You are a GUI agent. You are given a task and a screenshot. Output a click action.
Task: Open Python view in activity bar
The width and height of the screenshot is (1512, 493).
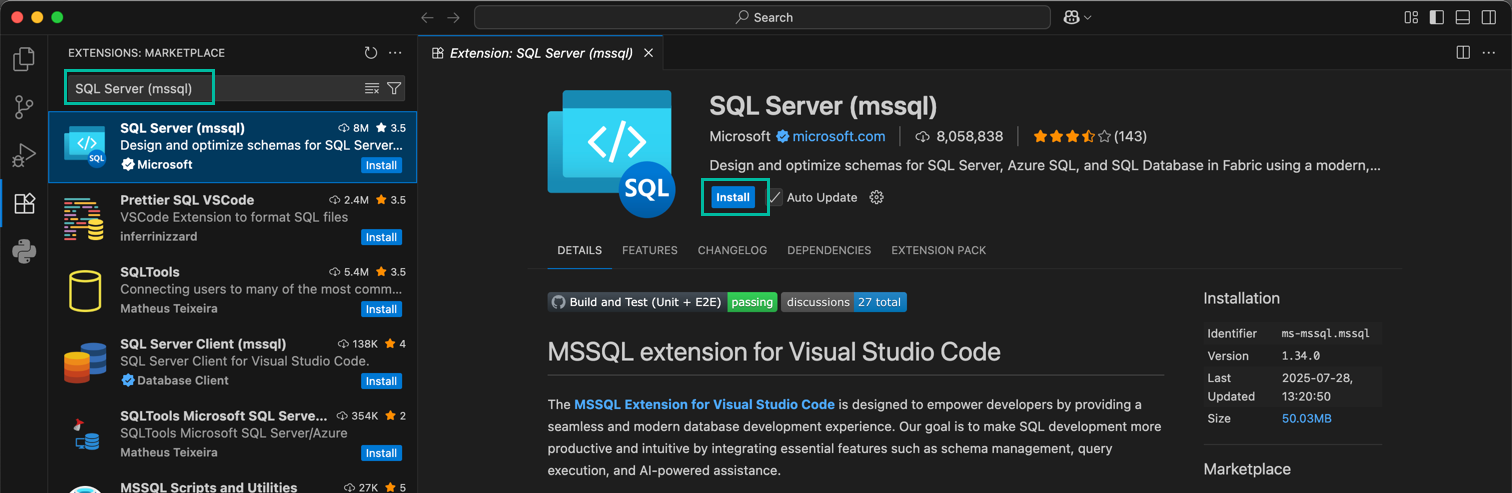[x=24, y=251]
